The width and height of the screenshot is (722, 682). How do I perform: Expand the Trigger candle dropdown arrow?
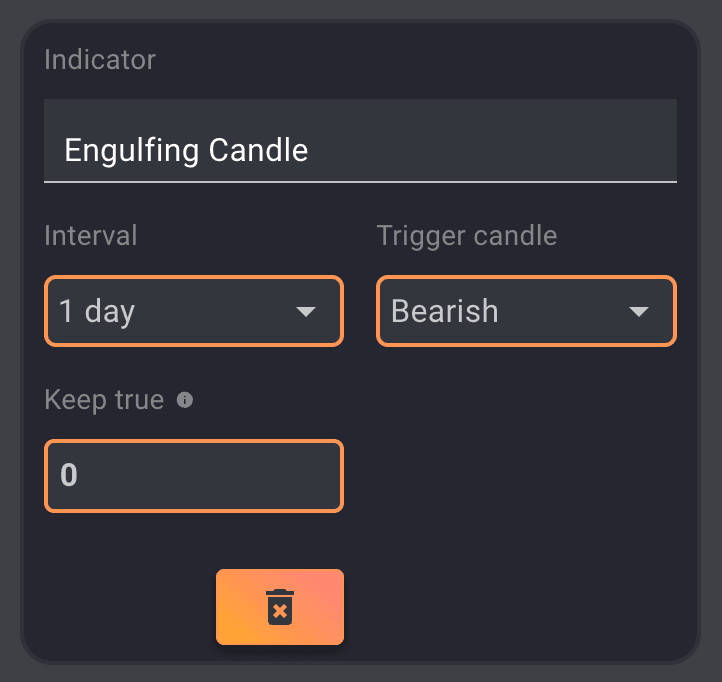click(639, 312)
